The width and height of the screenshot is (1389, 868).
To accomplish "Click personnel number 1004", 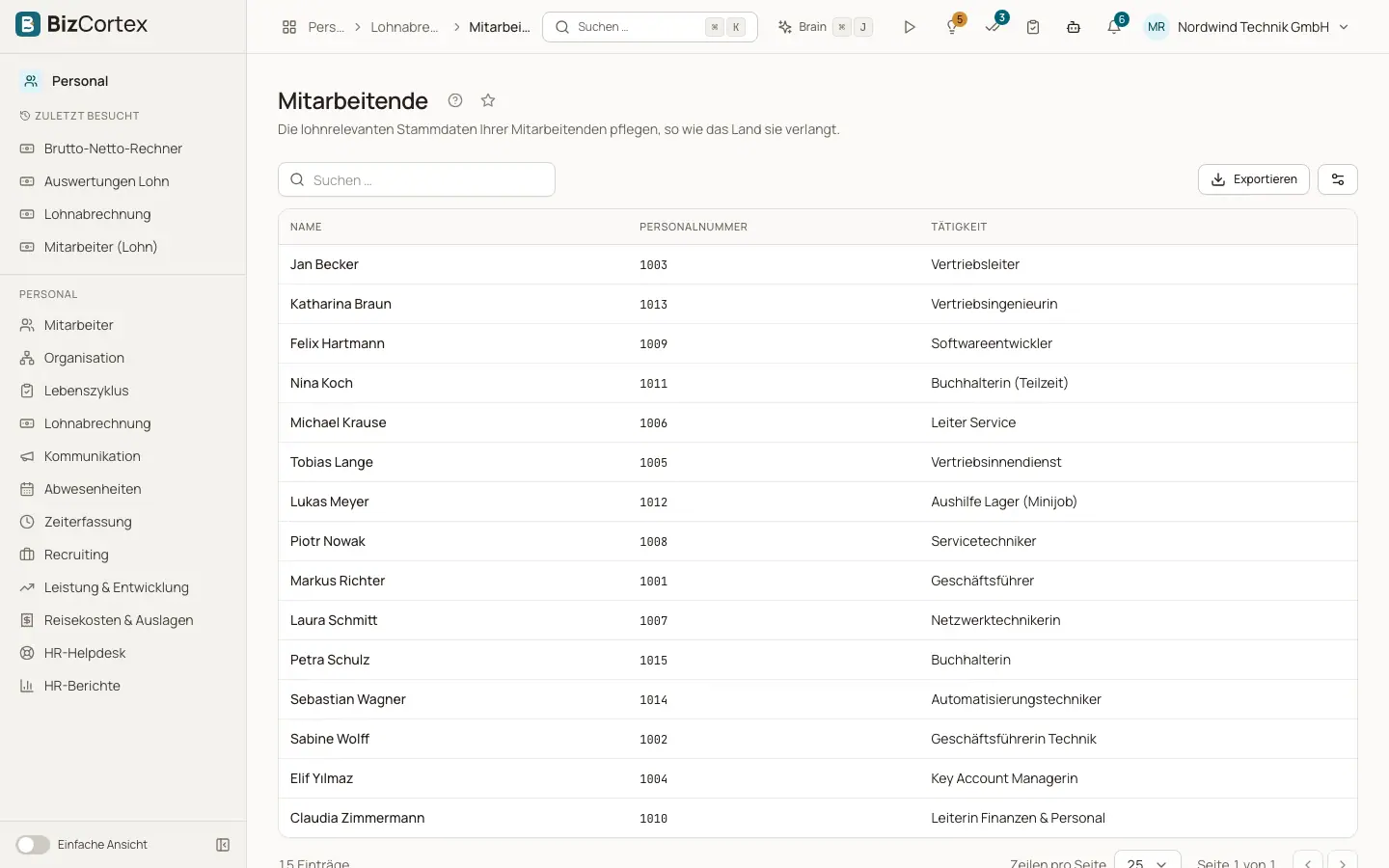I will pos(653,779).
